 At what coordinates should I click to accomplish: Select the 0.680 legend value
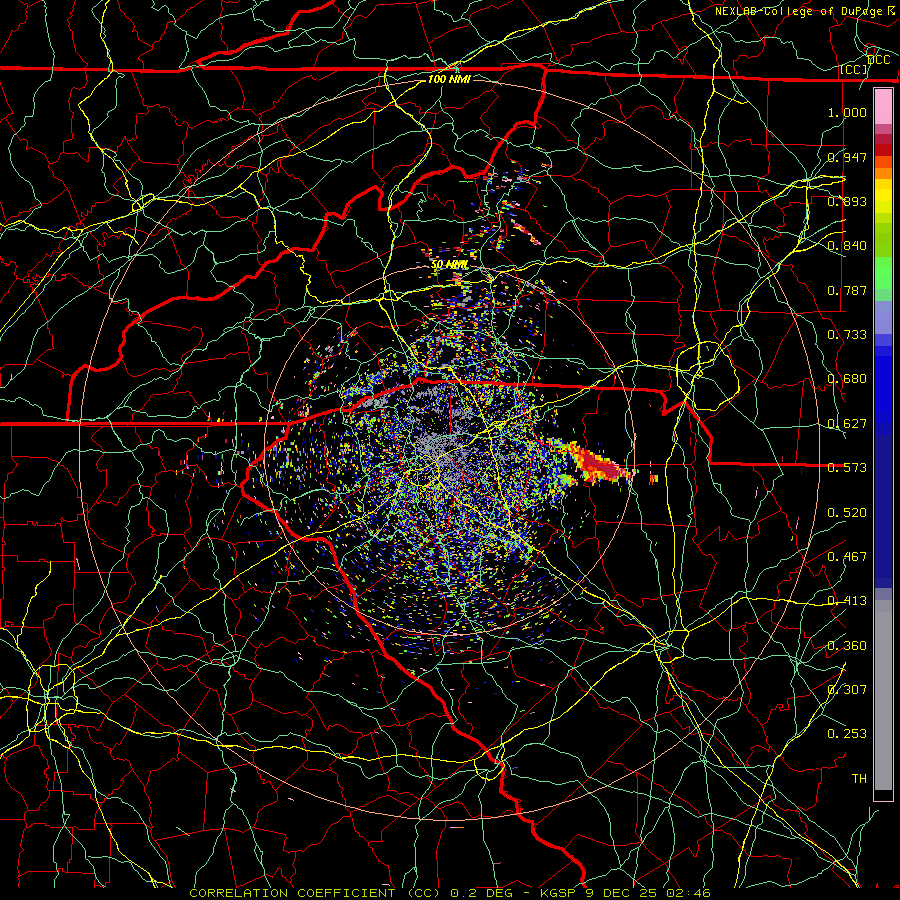[x=847, y=379]
